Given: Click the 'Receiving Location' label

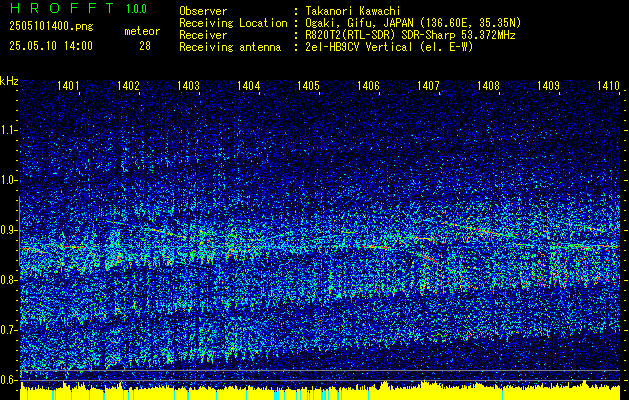Looking at the screenshot, I should coord(233,23).
